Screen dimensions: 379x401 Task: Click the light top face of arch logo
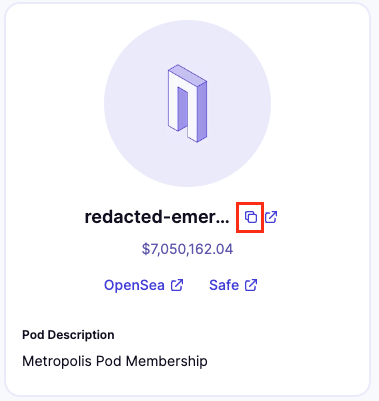[x=188, y=73]
